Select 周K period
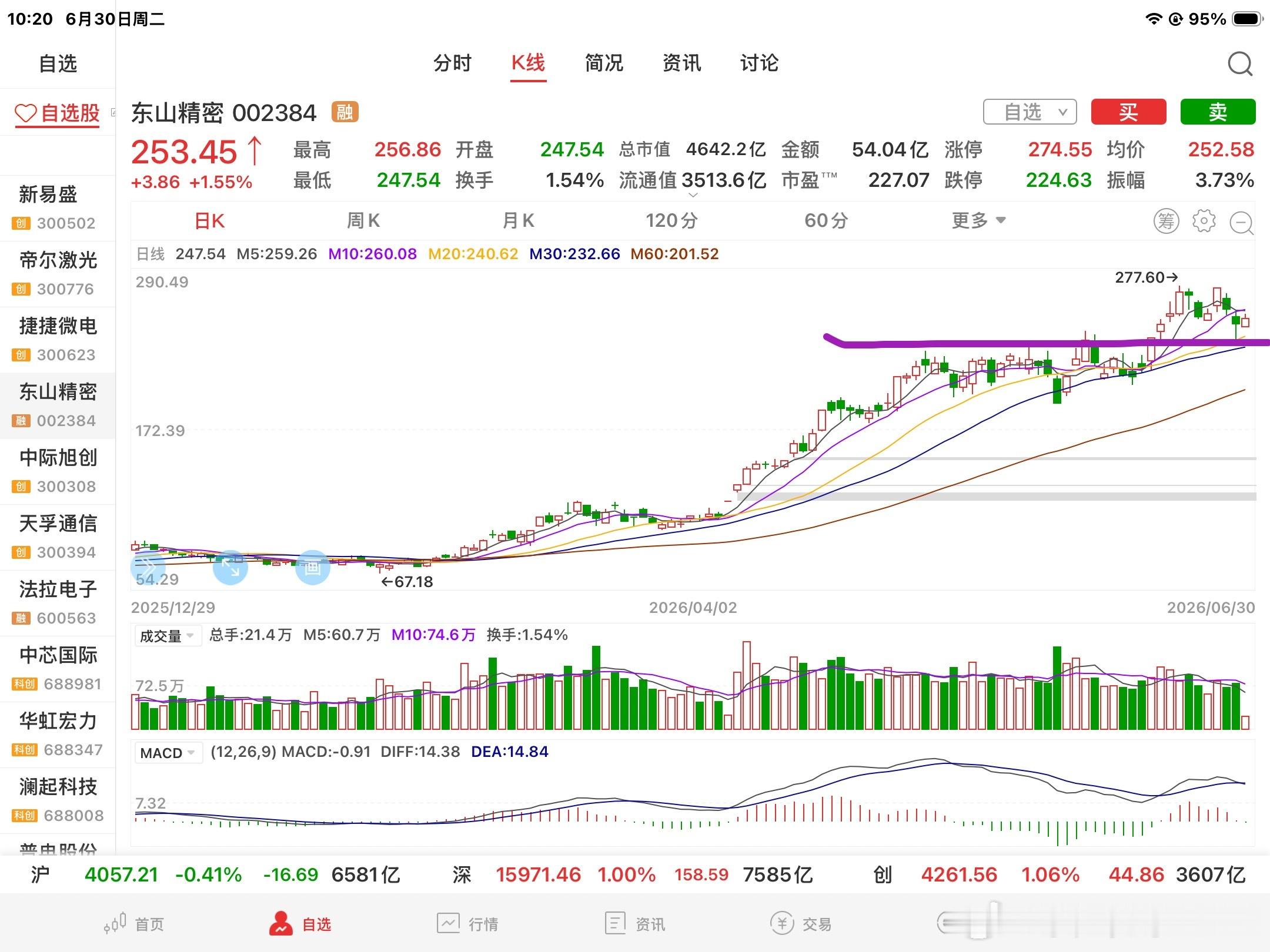Screen dimensions: 1270x952 tap(363, 221)
